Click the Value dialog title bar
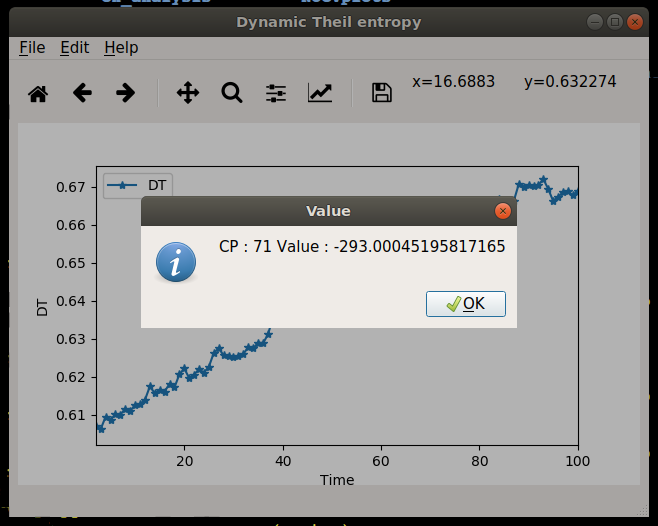Screen dimensions: 658x526 point(329,211)
